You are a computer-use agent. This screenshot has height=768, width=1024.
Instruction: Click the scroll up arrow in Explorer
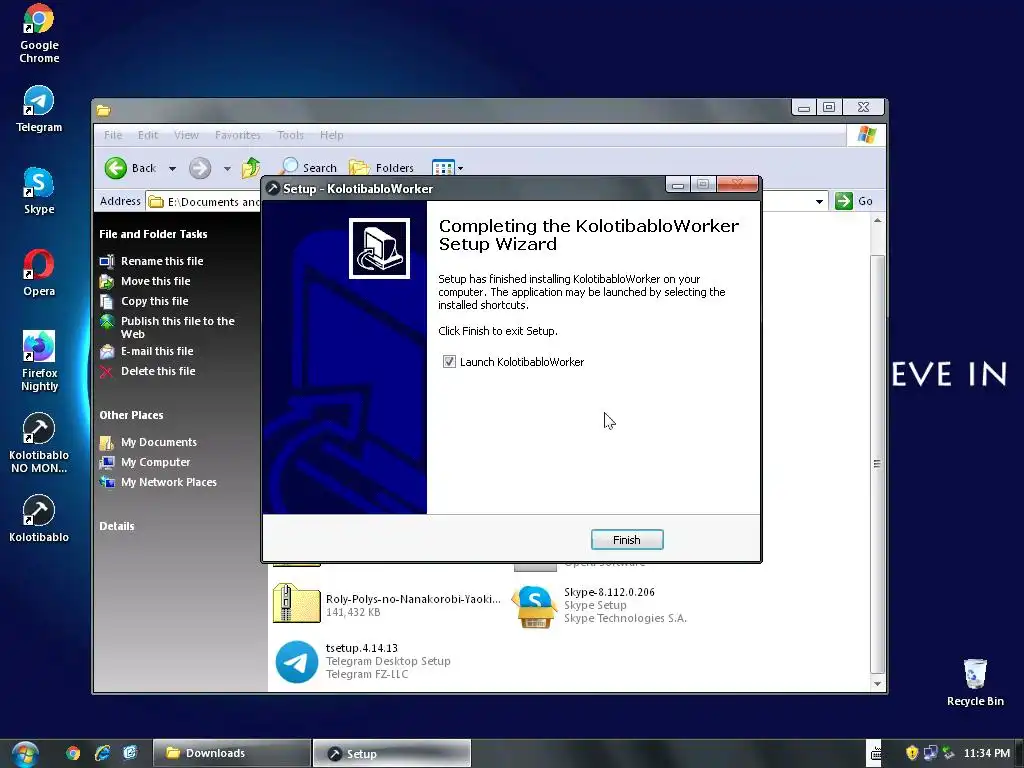[x=878, y=221]
